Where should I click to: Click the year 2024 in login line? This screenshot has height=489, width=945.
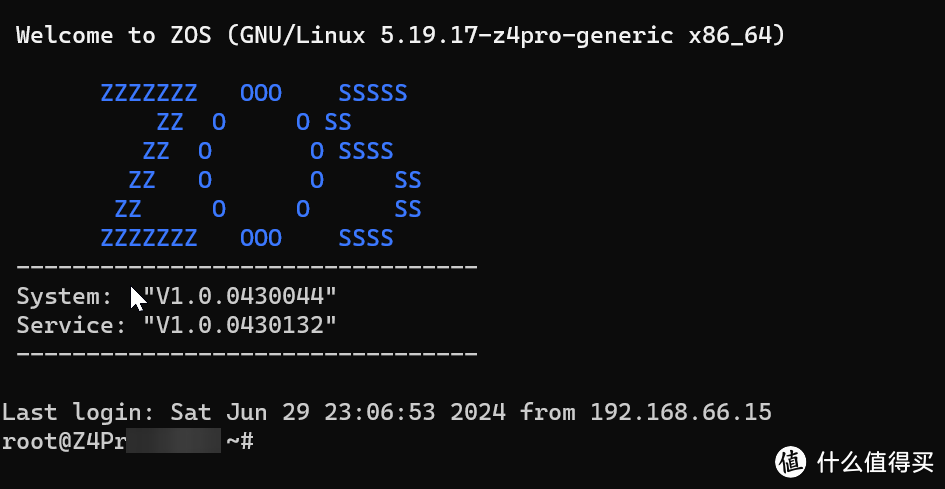coord(477,412)
